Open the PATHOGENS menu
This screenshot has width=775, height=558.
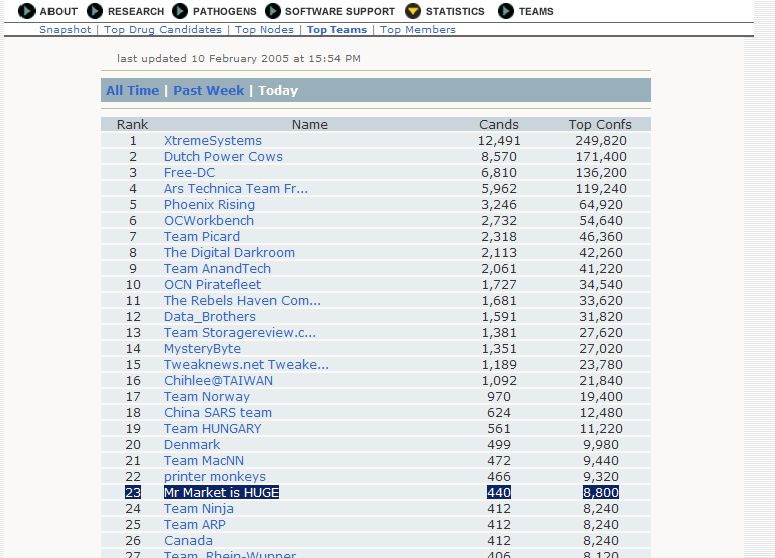coord(224,12)
